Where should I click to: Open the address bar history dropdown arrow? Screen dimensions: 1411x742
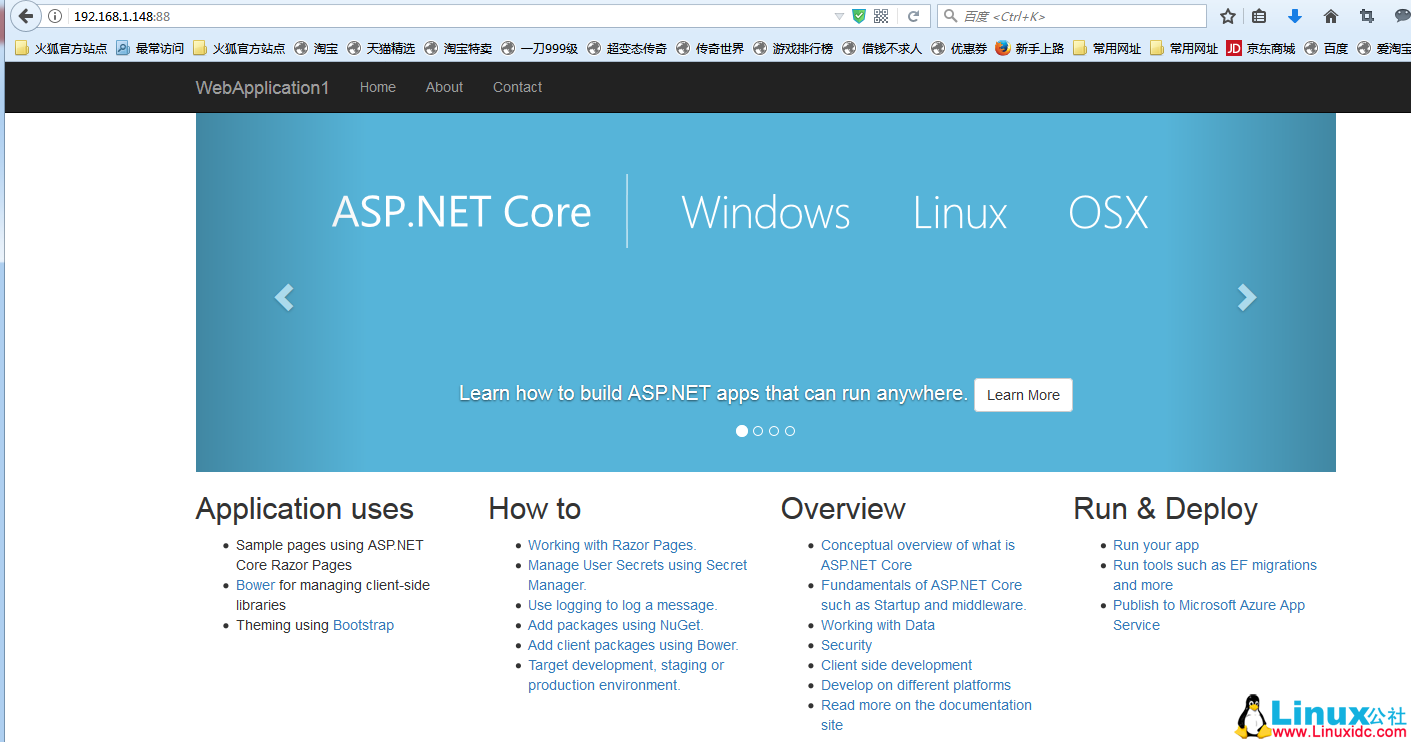[839, 16]
